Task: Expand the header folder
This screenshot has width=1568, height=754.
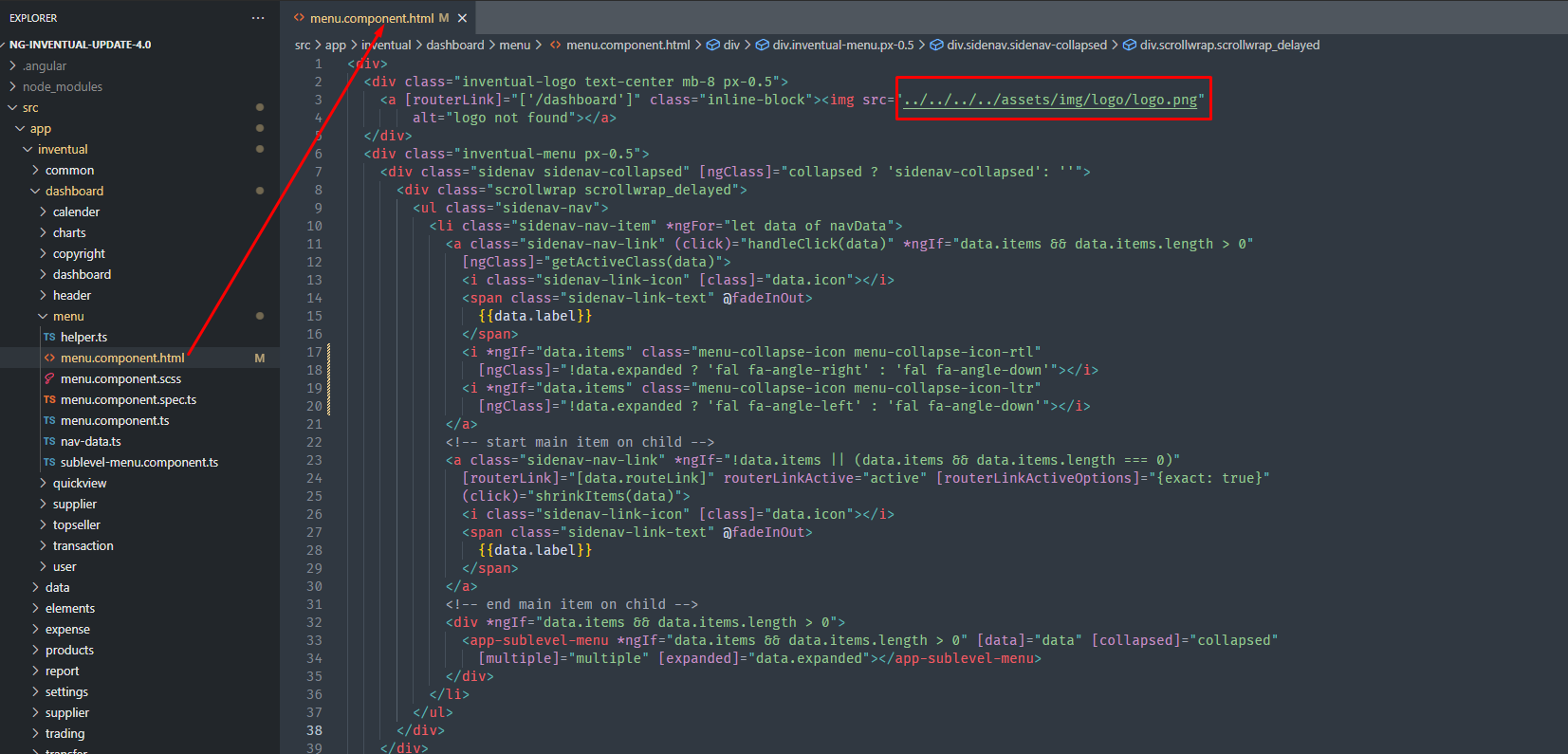Action: 72,295
